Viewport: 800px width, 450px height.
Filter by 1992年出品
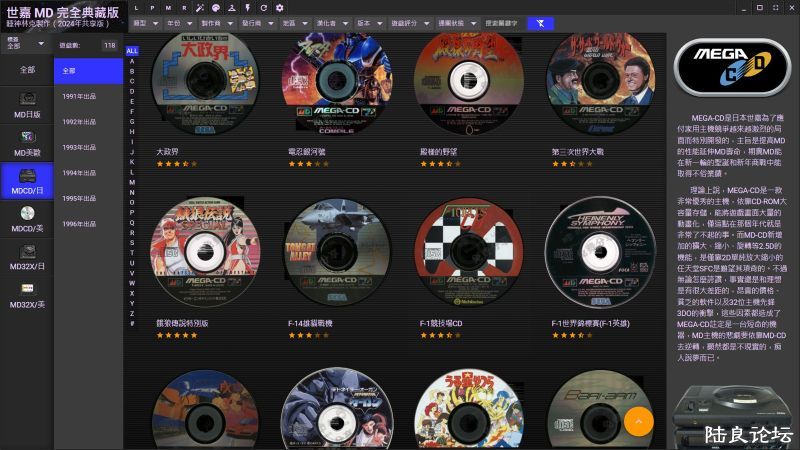pyautogui.click(x=88, y=121)
